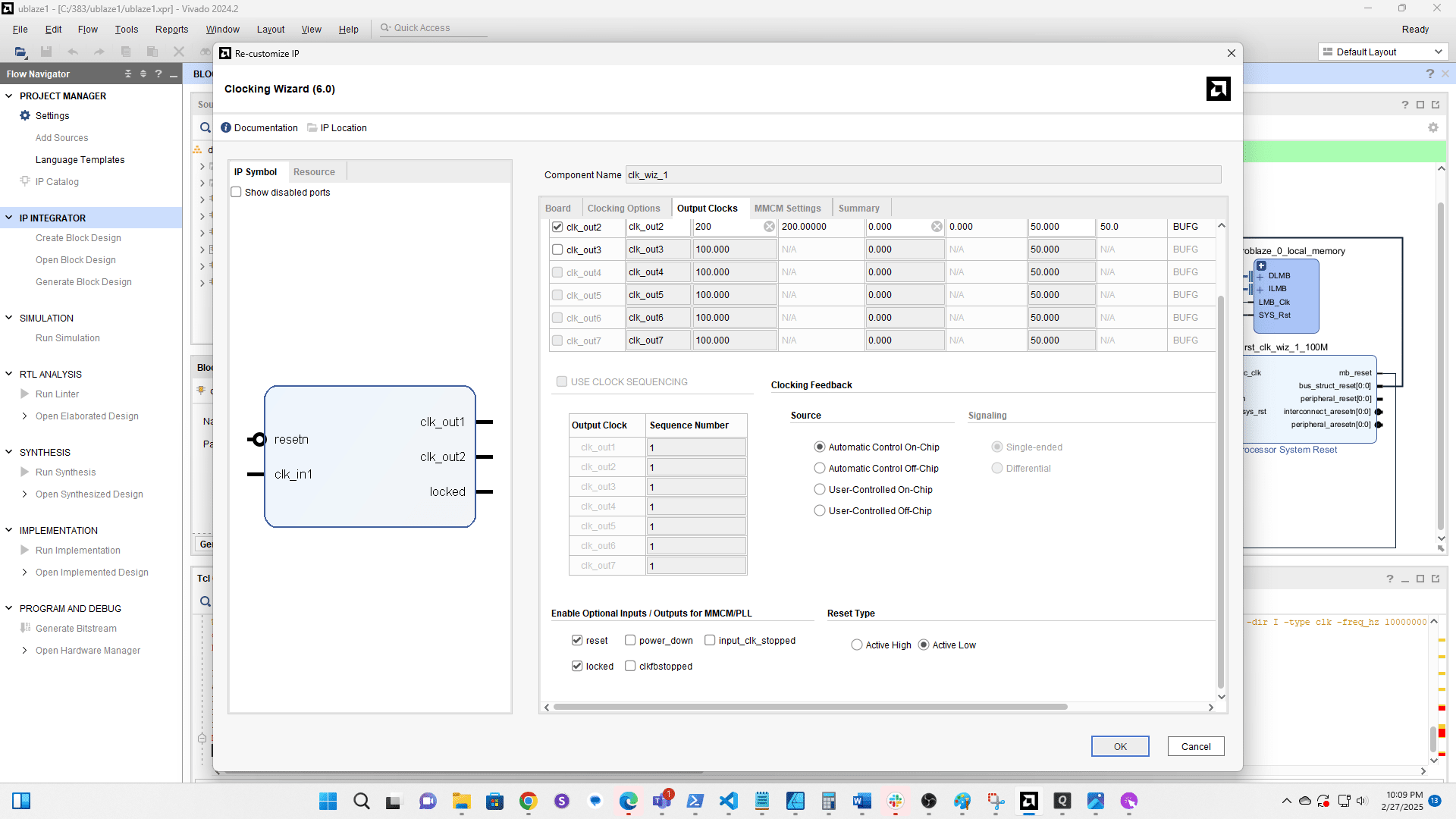Click the open project toolbar icon
The height and width of the screenshot is (819, 1456).
coord(20,52)
